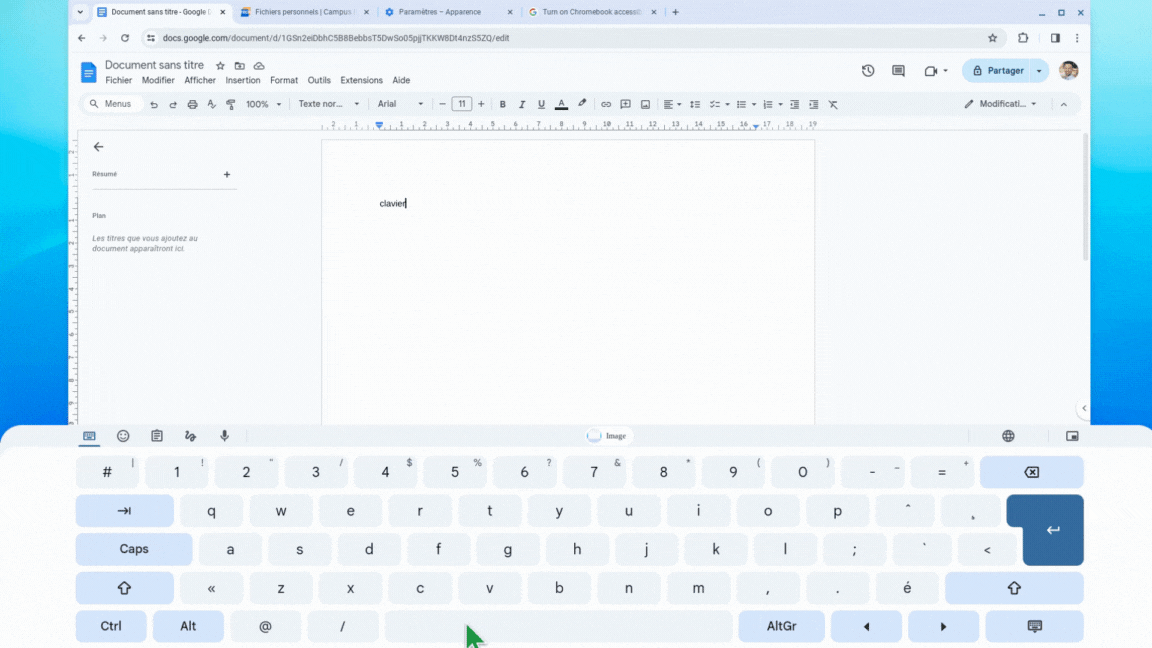Click the Partager button

tap(1005, 70)
